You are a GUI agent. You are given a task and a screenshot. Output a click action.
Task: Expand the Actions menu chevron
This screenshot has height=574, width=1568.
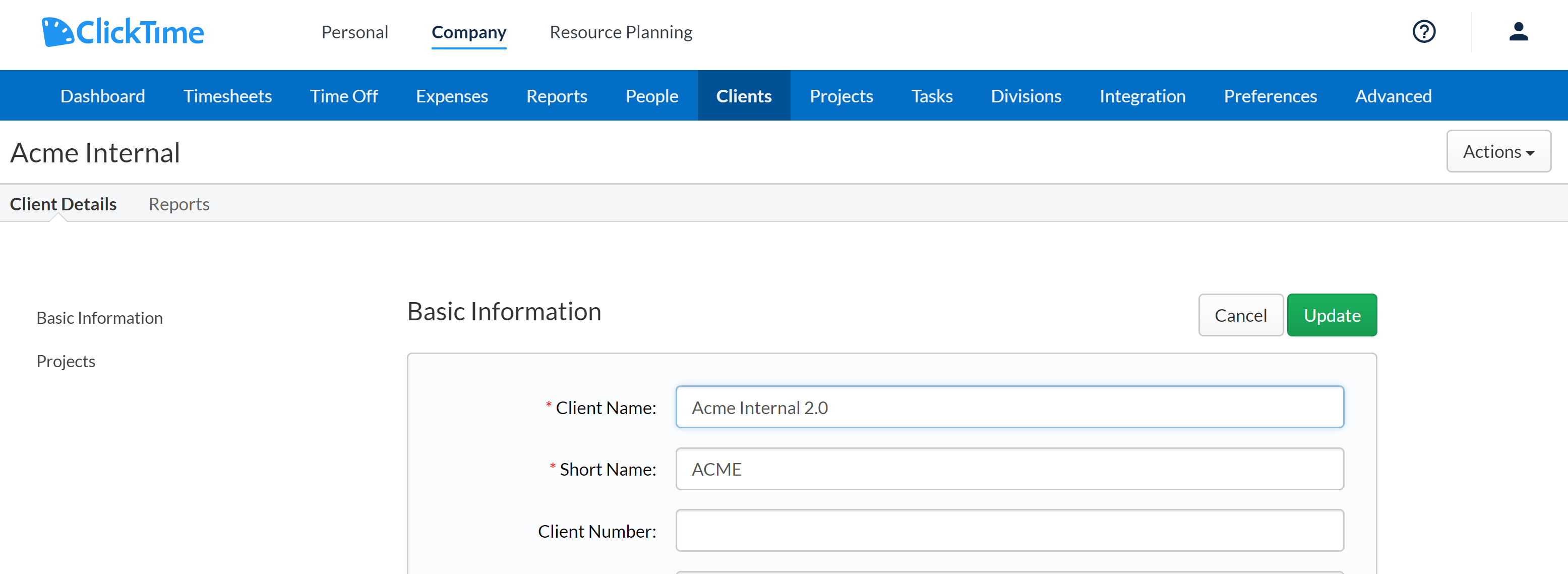1530,153
